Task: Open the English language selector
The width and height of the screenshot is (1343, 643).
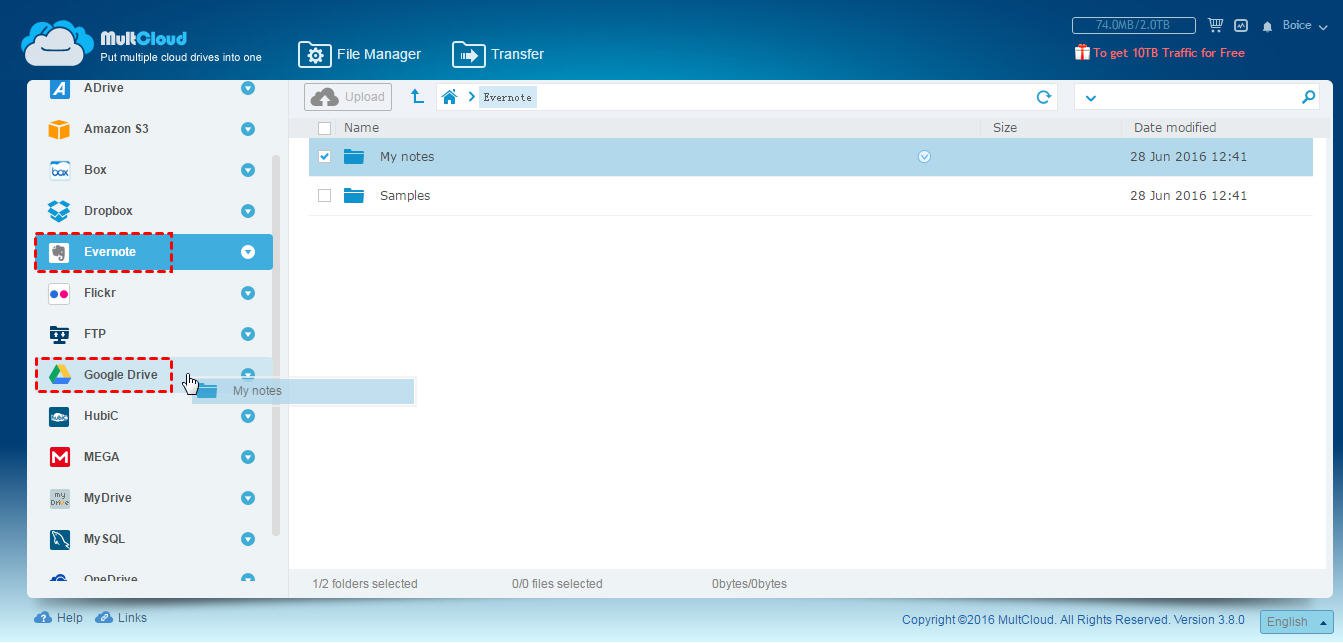Action: [1296, 621]
